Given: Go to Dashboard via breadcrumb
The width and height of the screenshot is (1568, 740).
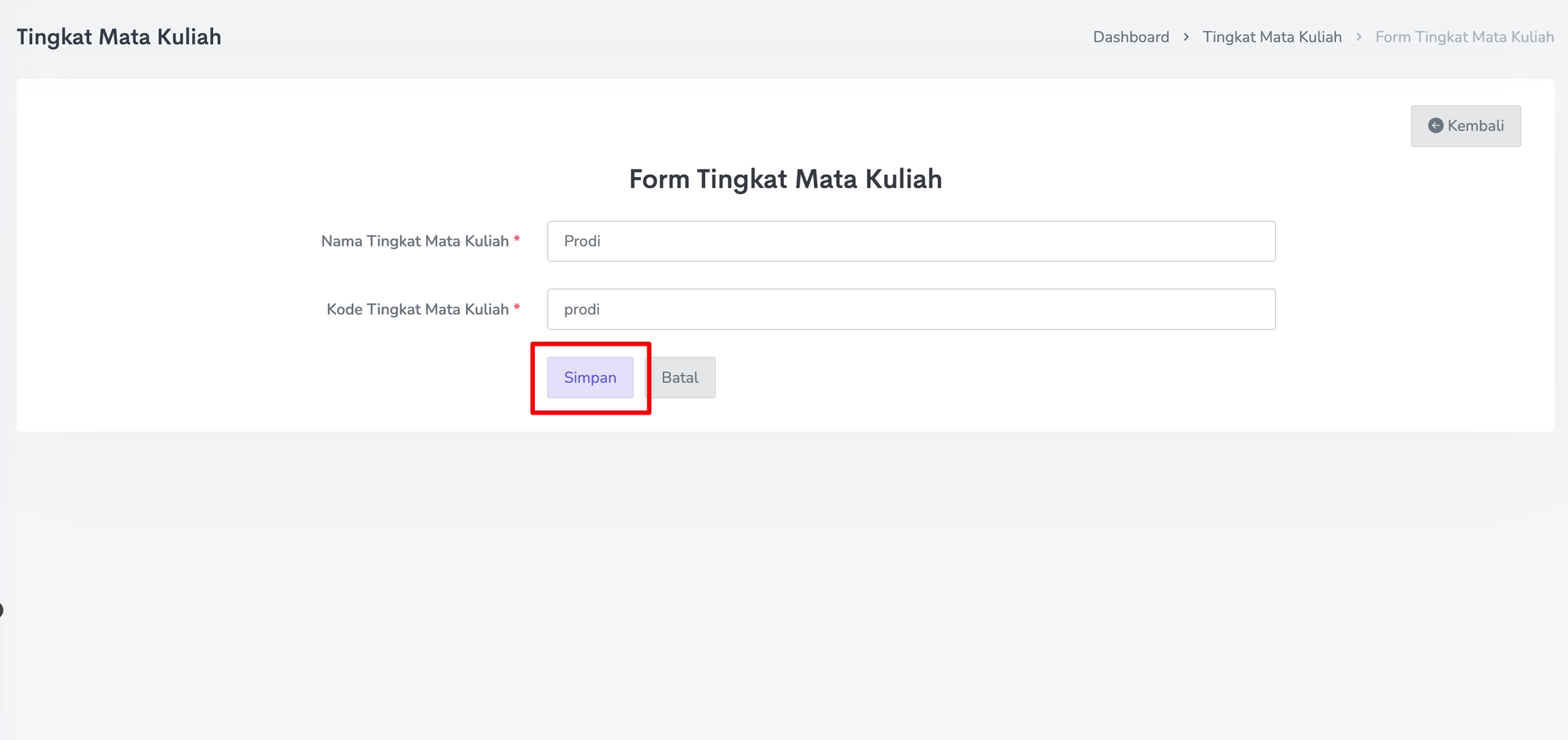Looking at the screenshot, I should coord(1131,37).
